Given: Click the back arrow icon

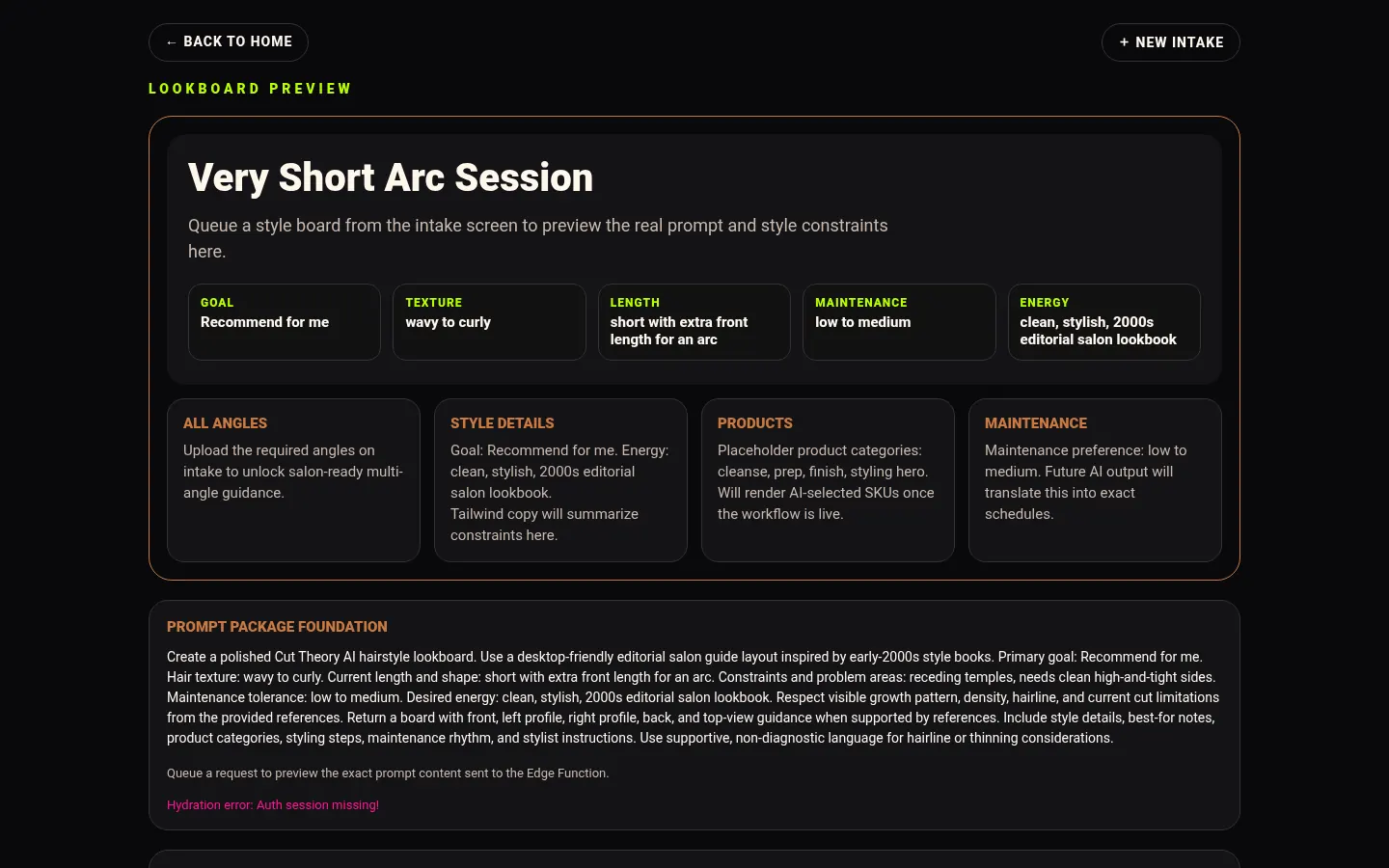Looking at the screenshot, I should point(171,42).
